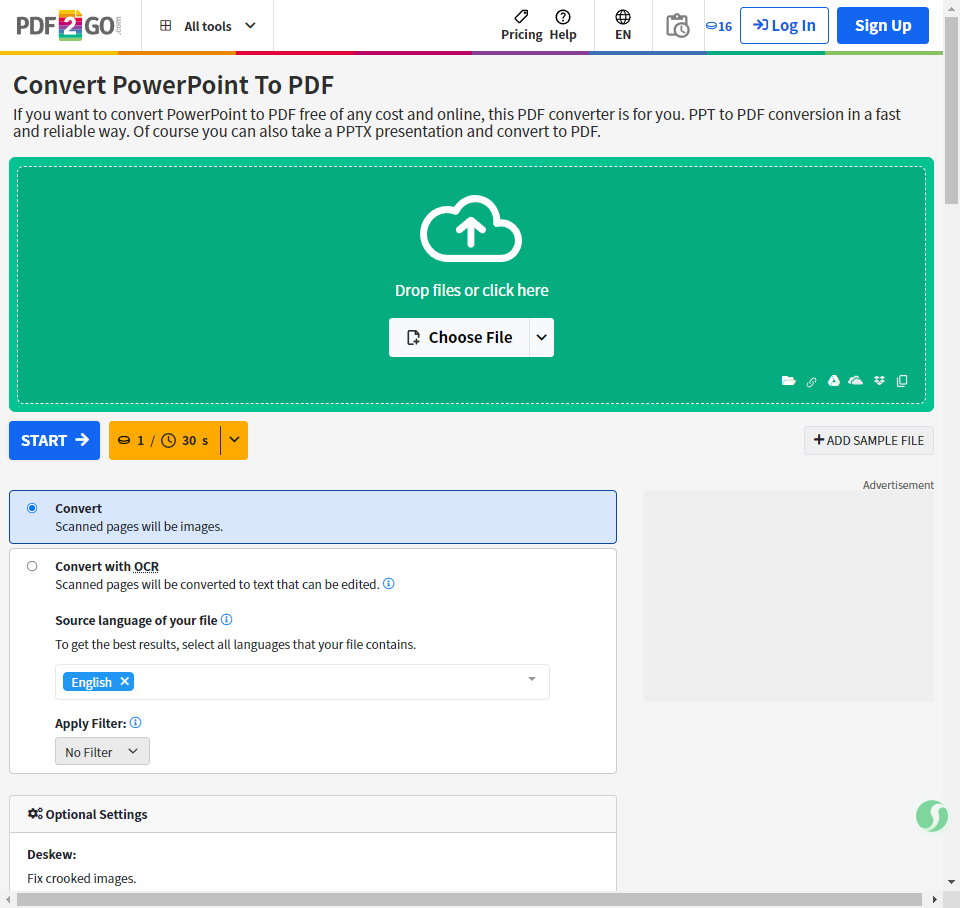This screenshot has width=960, height=908.
Task: Click the info icon next to Apply Filter
Action: click(x=136, y=722)
